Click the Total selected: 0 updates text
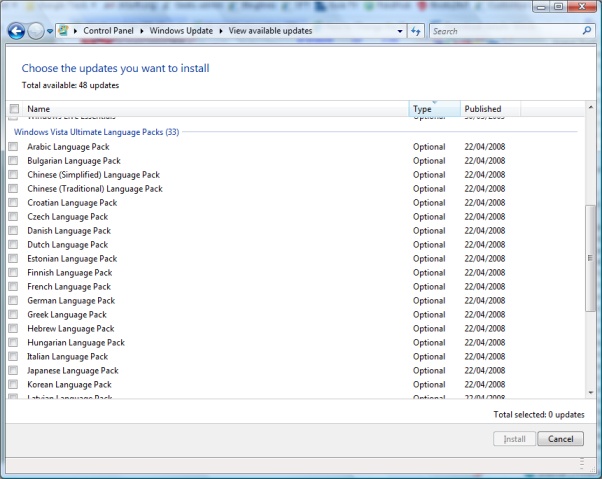 point(539,415)
